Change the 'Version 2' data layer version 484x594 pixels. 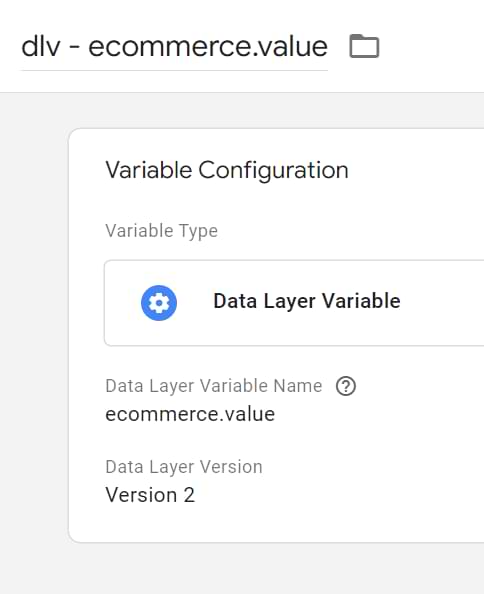tap(150, 495)
